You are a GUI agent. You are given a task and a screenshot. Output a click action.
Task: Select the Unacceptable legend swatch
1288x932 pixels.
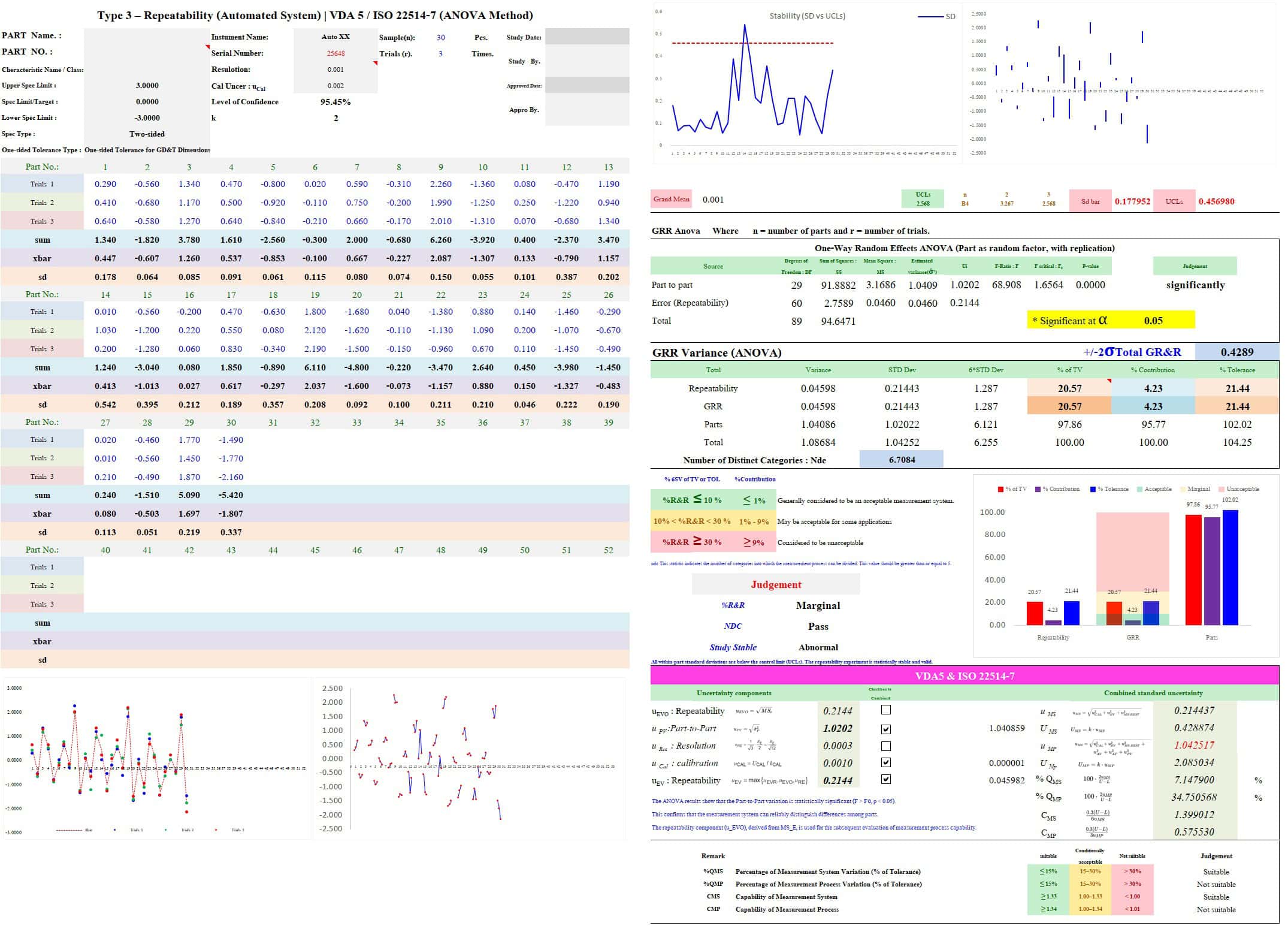pyautogui.click(x=1221, y=490)
